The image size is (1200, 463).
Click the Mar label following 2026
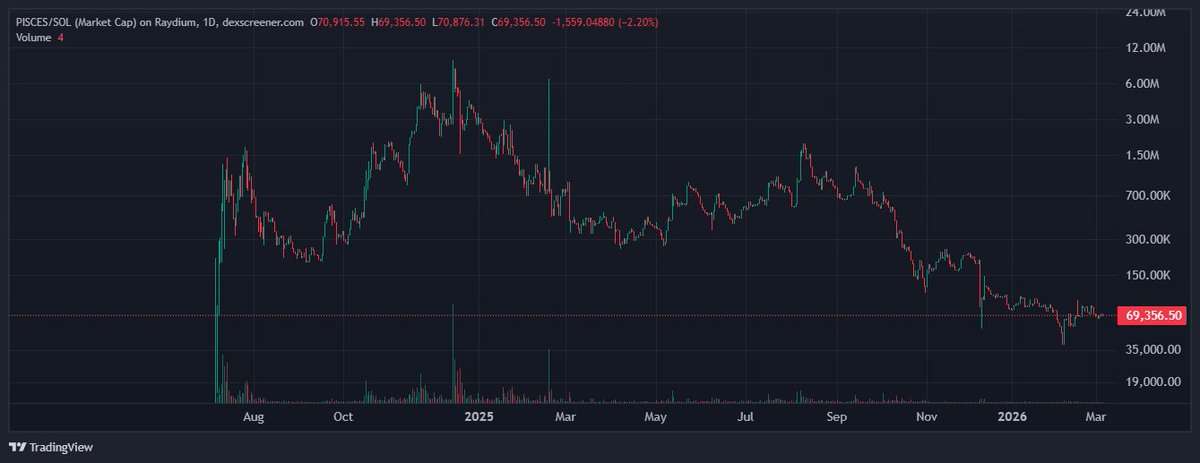coord(1098,415)
